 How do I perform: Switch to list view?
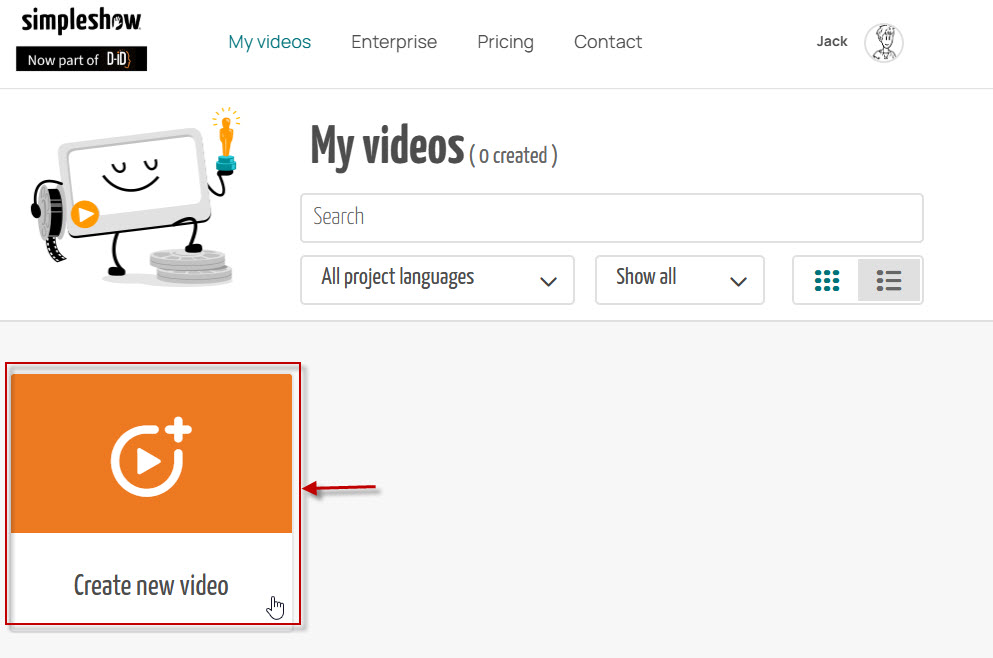click(889, 280)
